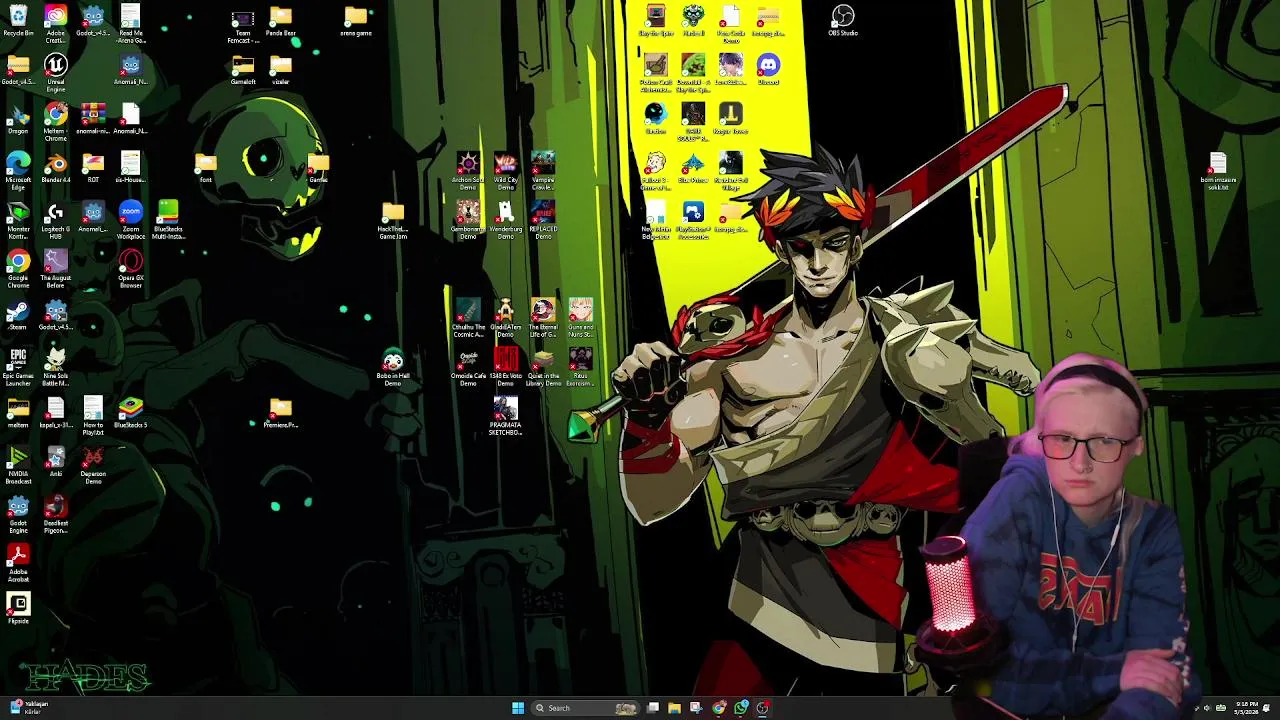The height and width of the screenshot is (720, 1280).
Task: Open Wild City Demo icon
Action: (x=505, y=171)
